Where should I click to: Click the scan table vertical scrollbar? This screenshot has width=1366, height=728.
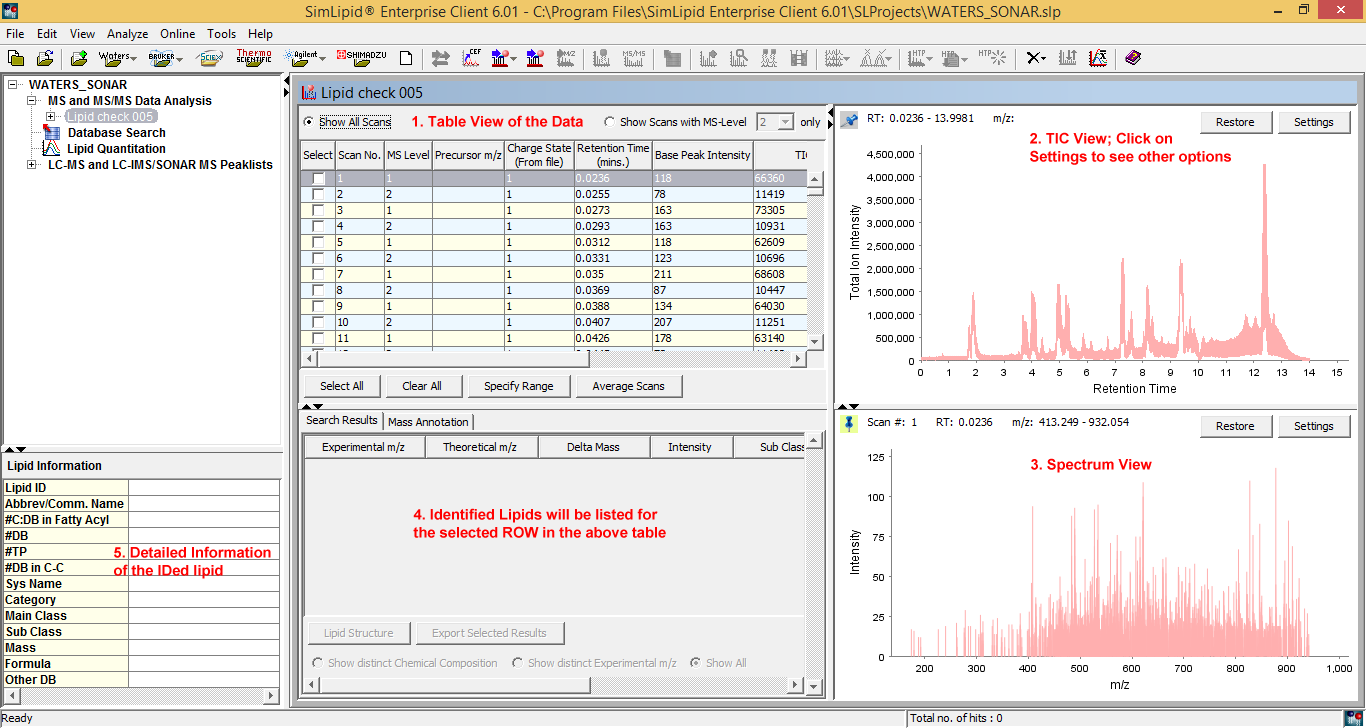815,260
